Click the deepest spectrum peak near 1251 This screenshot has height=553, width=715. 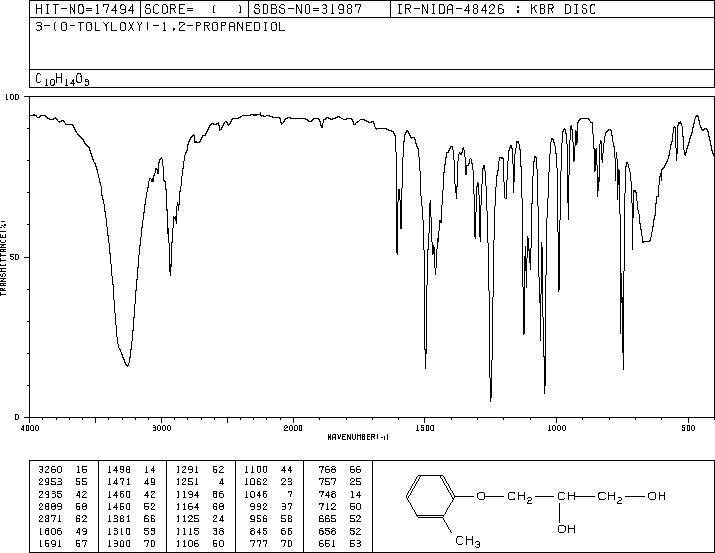[491, 400]
